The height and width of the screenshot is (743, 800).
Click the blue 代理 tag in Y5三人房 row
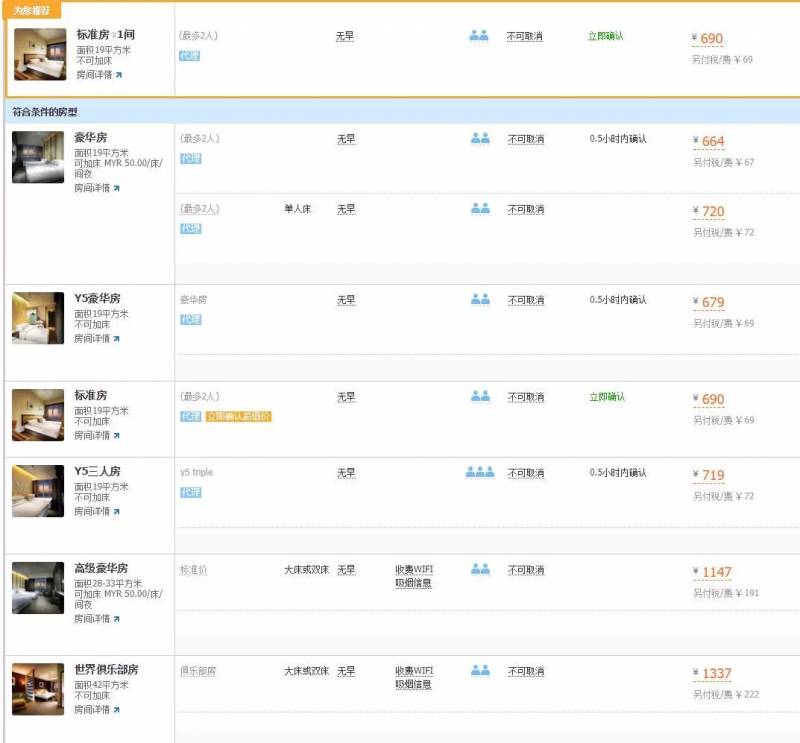(x=190, y=492)
